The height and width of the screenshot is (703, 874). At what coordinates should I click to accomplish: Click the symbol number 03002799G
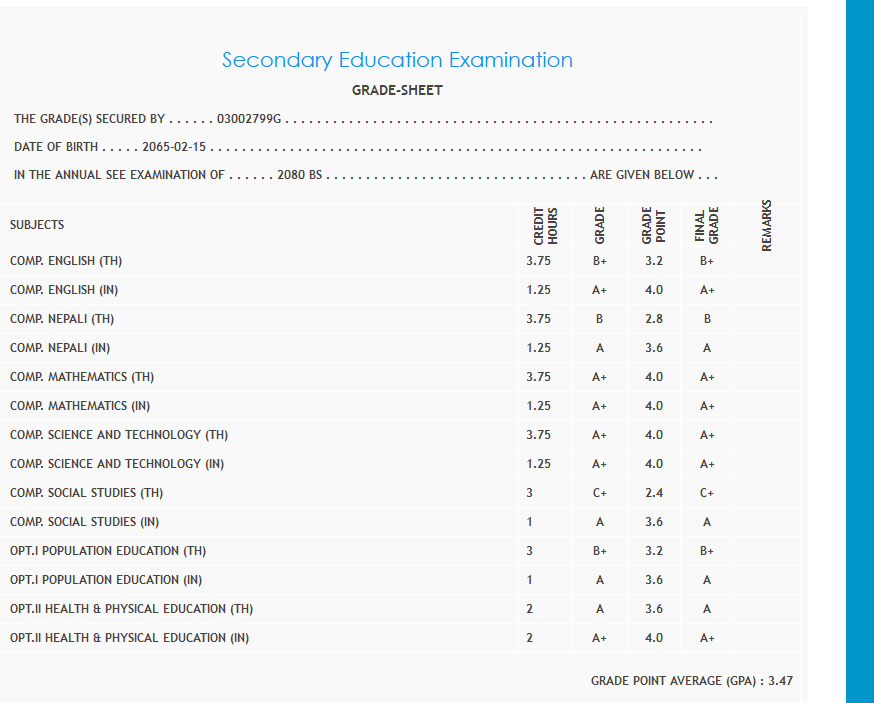click(x=250, y=119)
